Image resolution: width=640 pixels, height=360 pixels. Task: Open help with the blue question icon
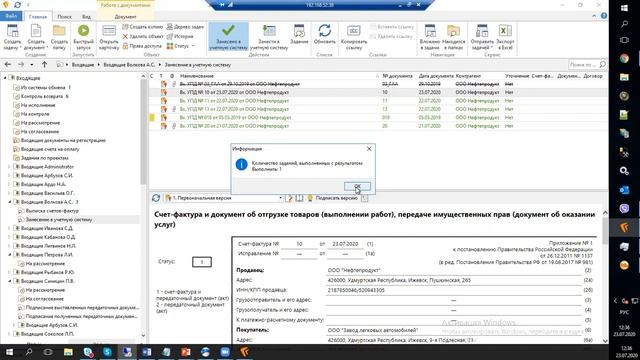(x=604, y=16)
